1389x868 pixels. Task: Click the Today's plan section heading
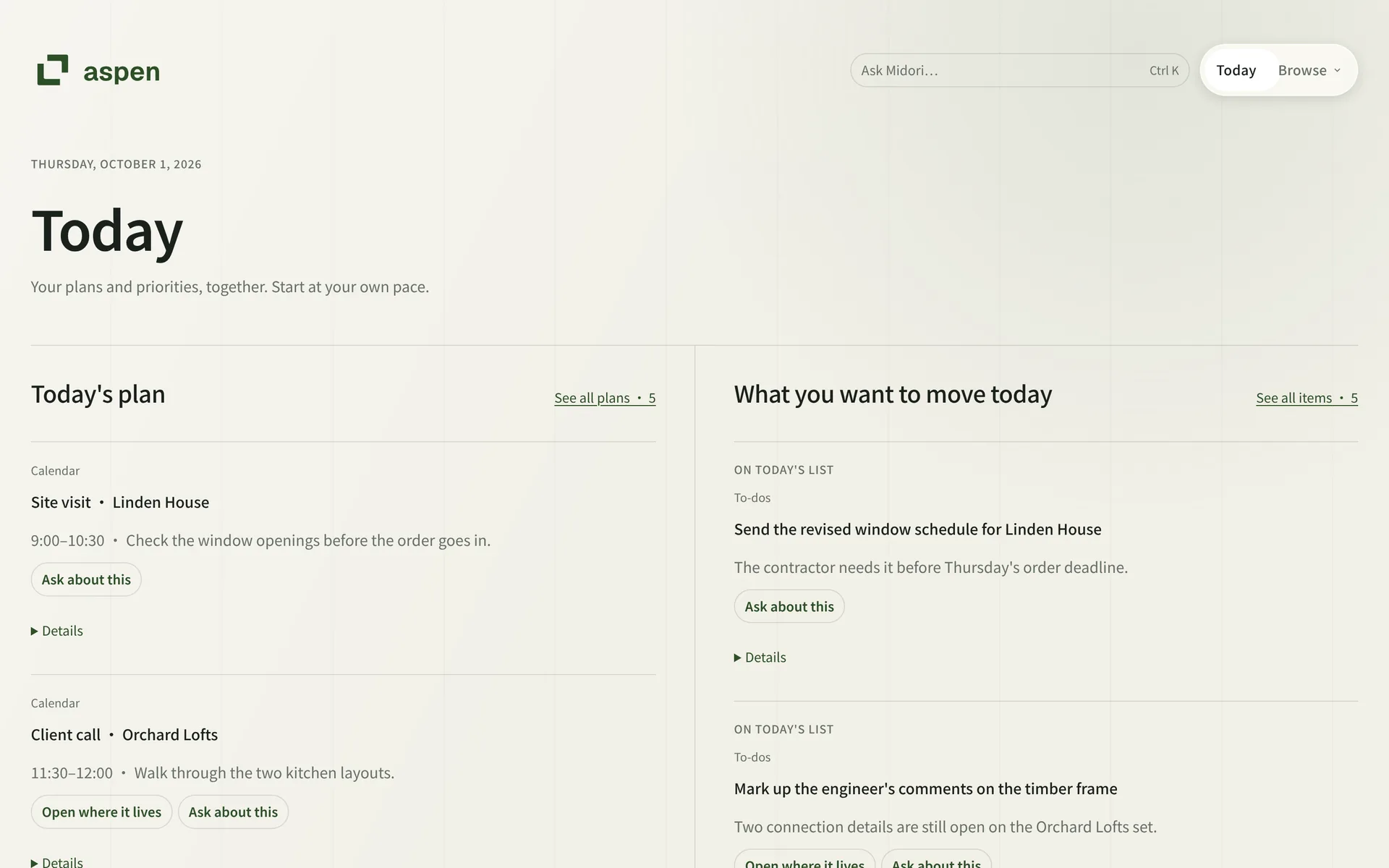click(x=98, y=394)
